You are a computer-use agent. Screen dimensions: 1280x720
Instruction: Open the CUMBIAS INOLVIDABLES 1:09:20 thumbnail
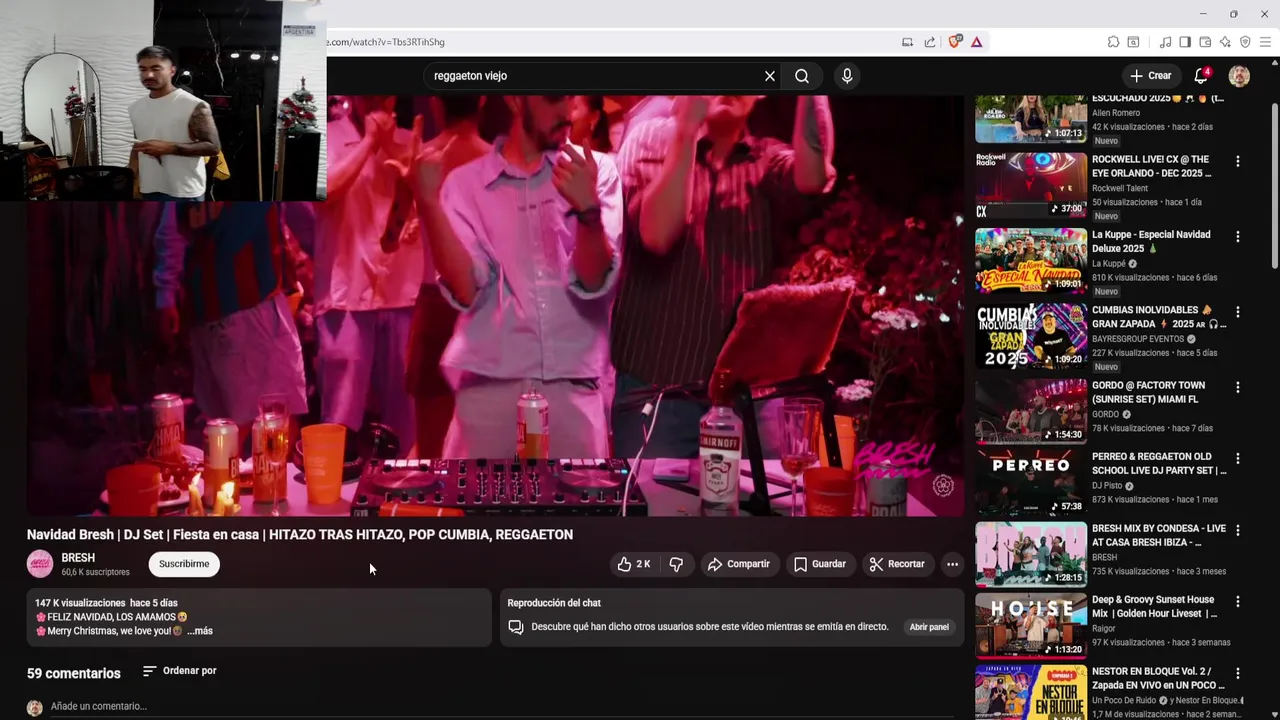[1031, 335]
